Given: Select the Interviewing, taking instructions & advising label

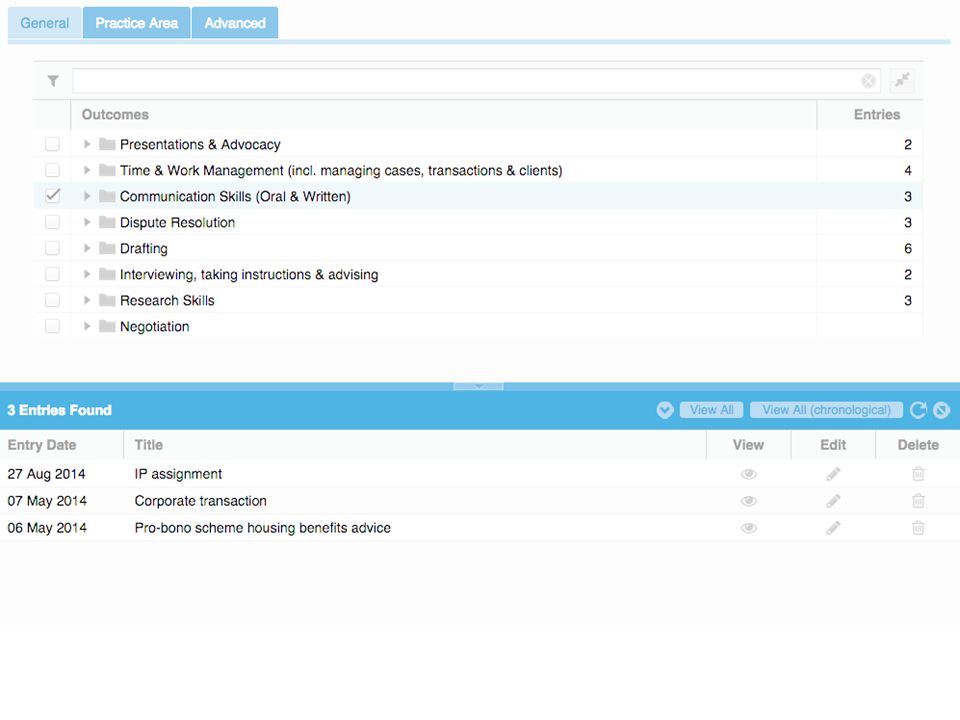Looking at the screenshot, I should [x=249, y=275].
